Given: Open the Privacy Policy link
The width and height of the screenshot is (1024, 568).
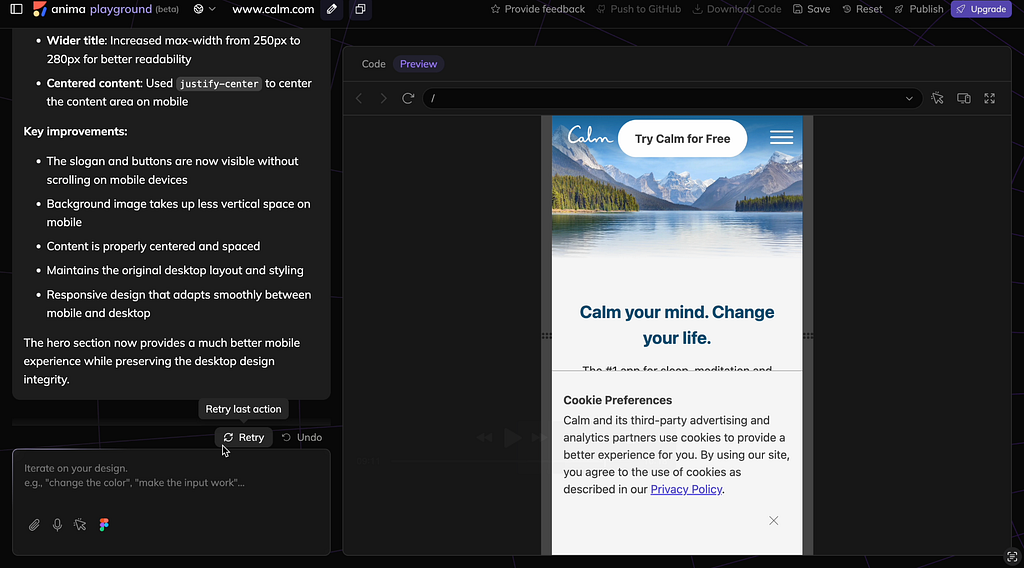Looking at the screenshot, I should point(686,489).
